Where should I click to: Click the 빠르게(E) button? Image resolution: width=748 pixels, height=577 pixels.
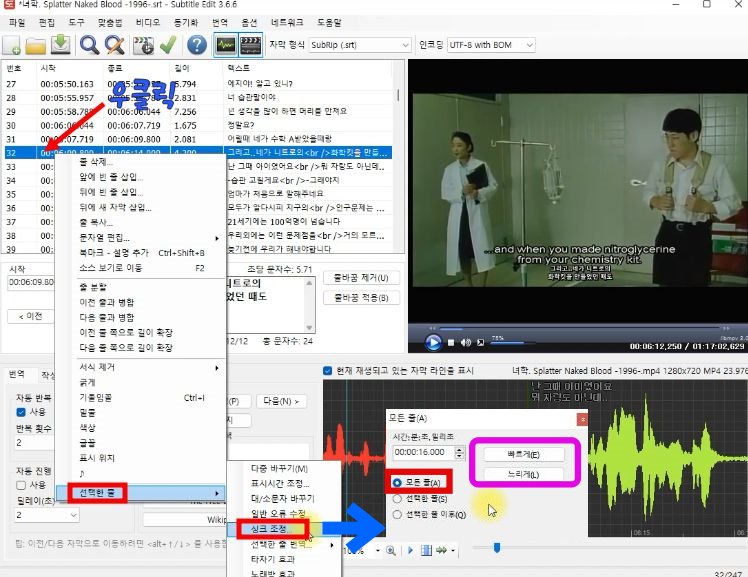tap(524, 454)
